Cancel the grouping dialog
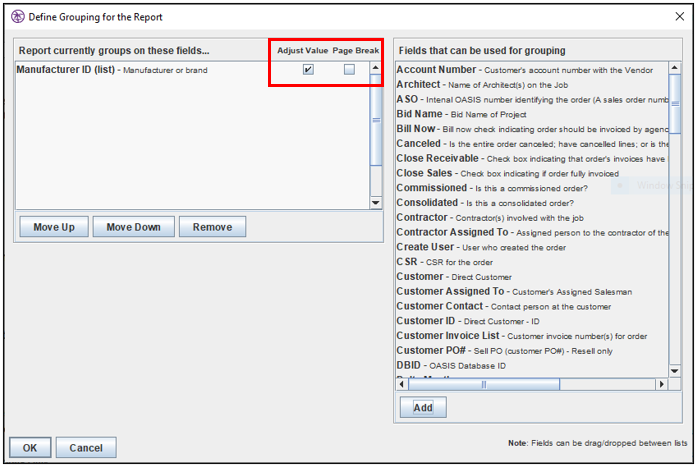698x467 pixels. 86,447
